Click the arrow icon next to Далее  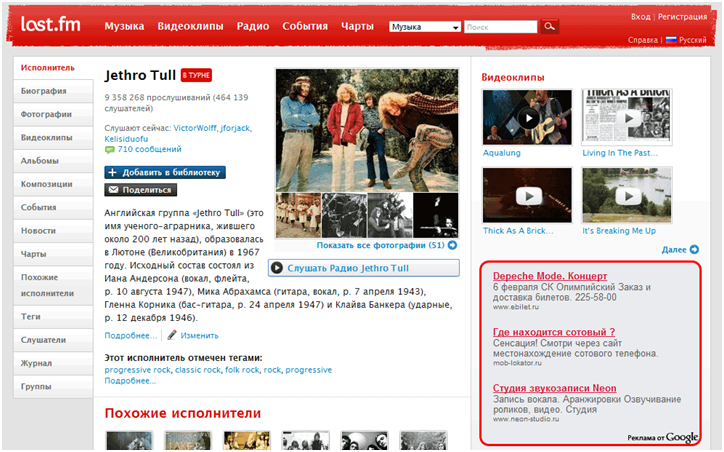(694, 249)
